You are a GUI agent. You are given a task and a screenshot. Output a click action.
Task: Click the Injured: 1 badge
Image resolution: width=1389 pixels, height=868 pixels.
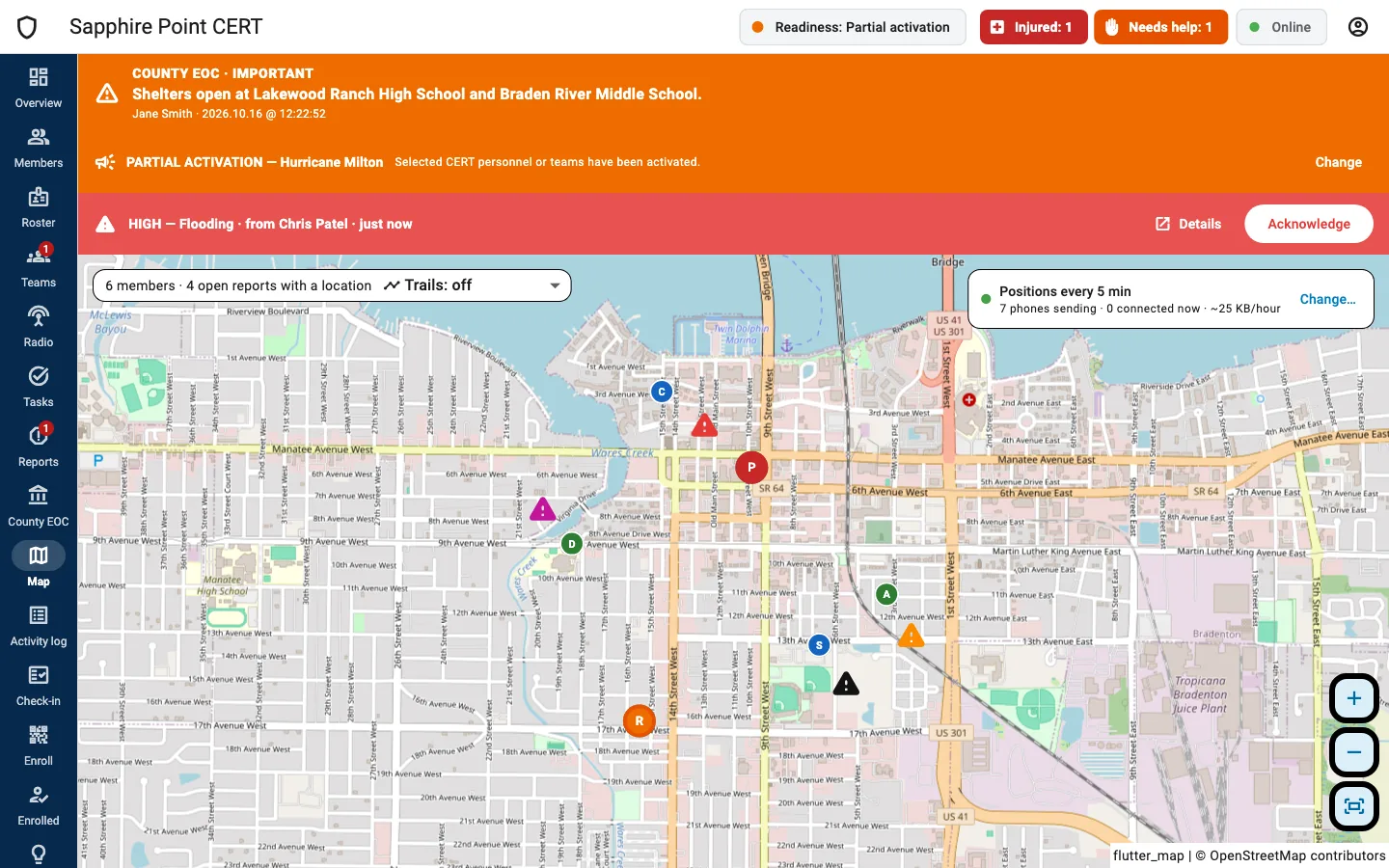pos(1034,27)
